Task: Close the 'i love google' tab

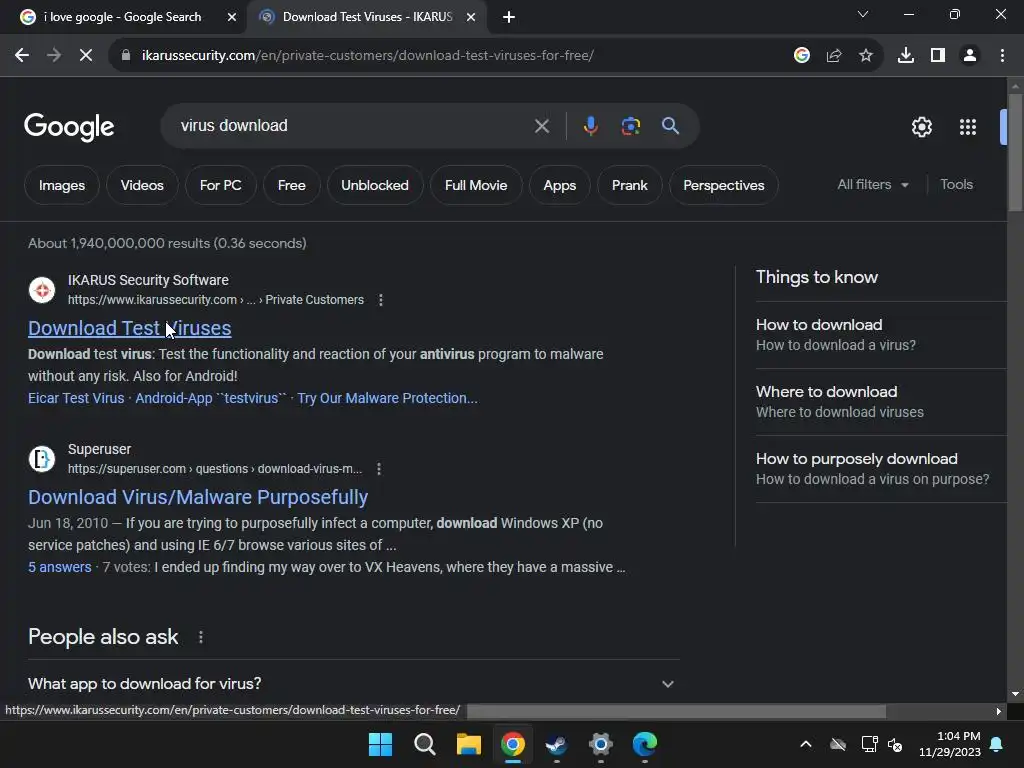Action: point(232,17)
